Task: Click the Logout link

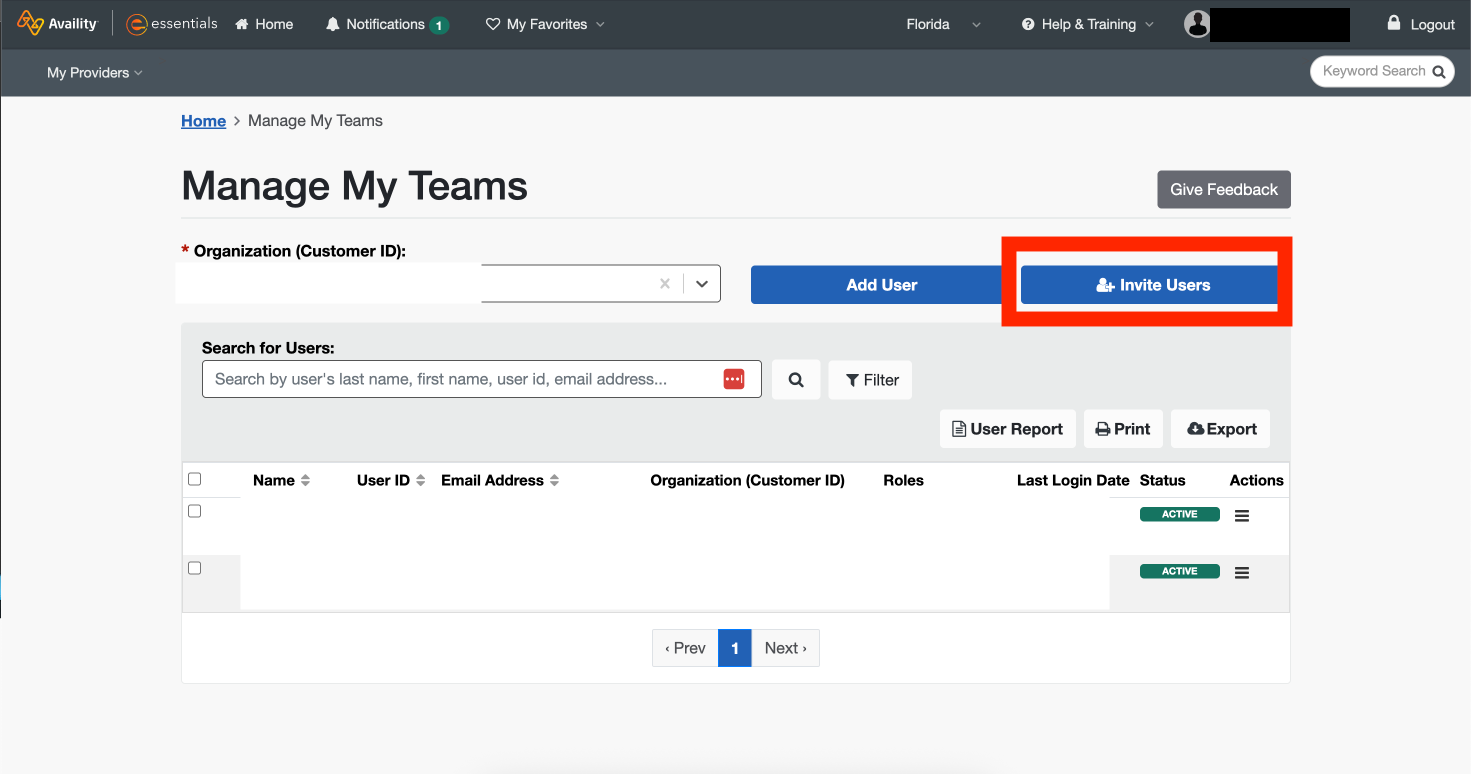Action: [1432, 25]
